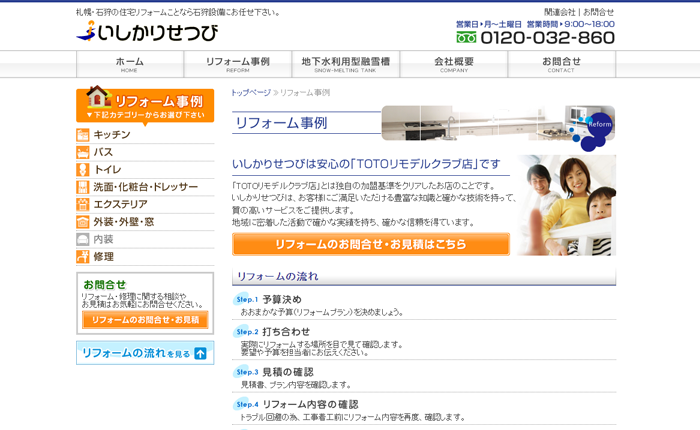The image size is (700, 430).
Task: Select エクステリア category
Action: point(121,205)
